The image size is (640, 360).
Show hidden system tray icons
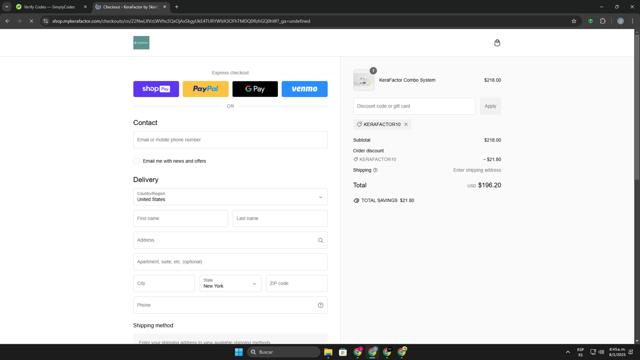(568, 352)
